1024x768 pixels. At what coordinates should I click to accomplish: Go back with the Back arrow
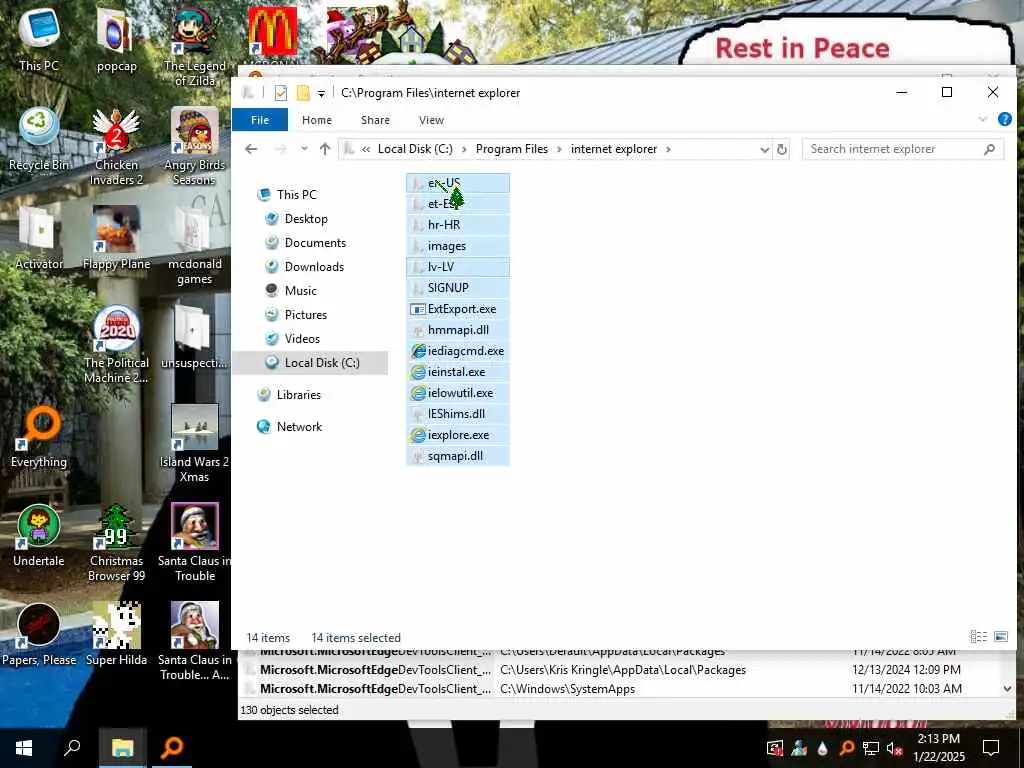251,149
